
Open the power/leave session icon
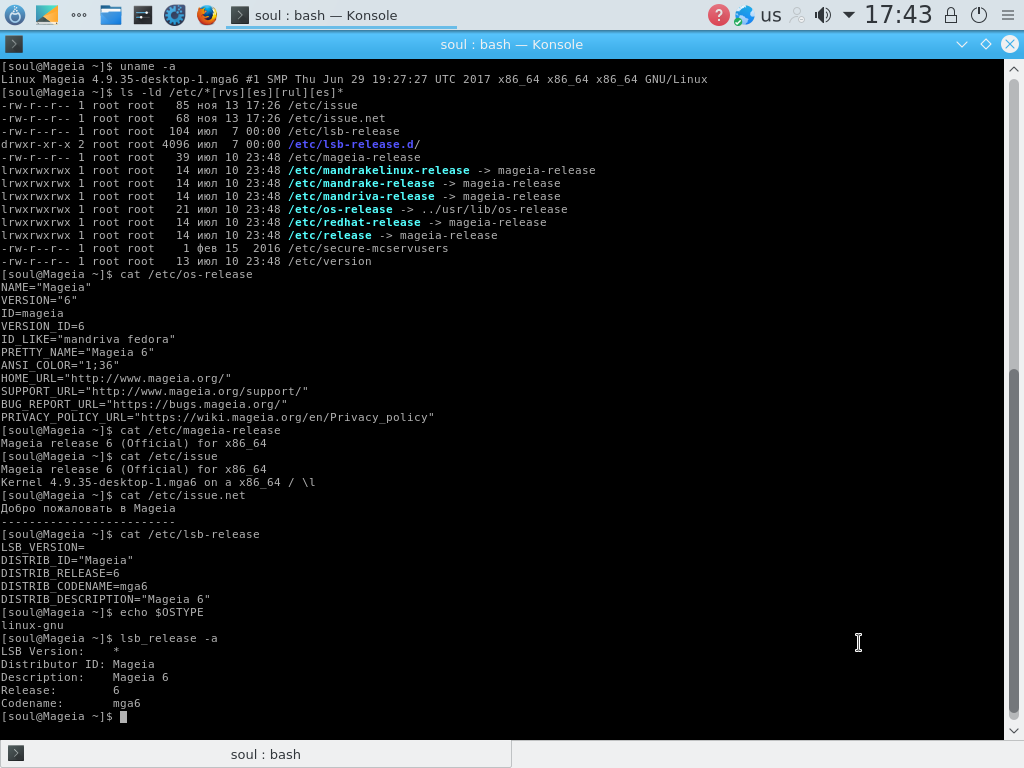[x=979, y=15]
